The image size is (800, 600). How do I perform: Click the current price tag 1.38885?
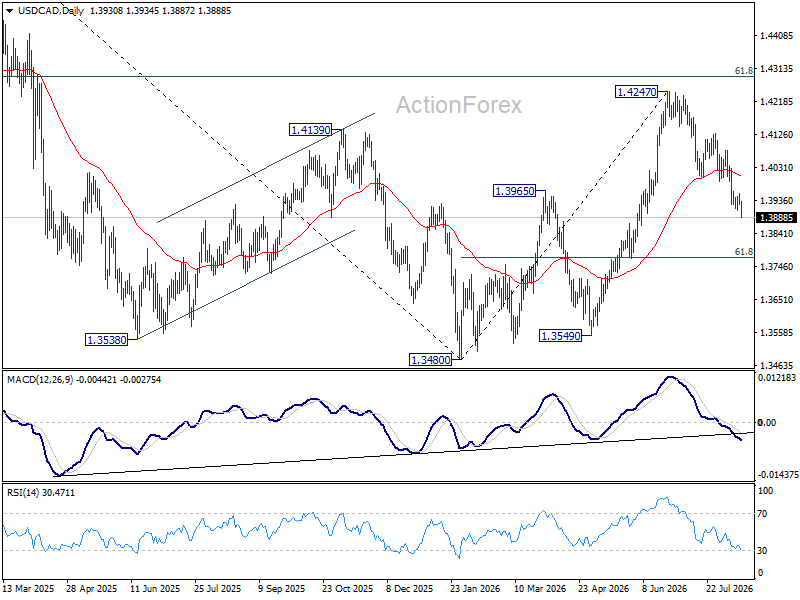coord(777,218)
